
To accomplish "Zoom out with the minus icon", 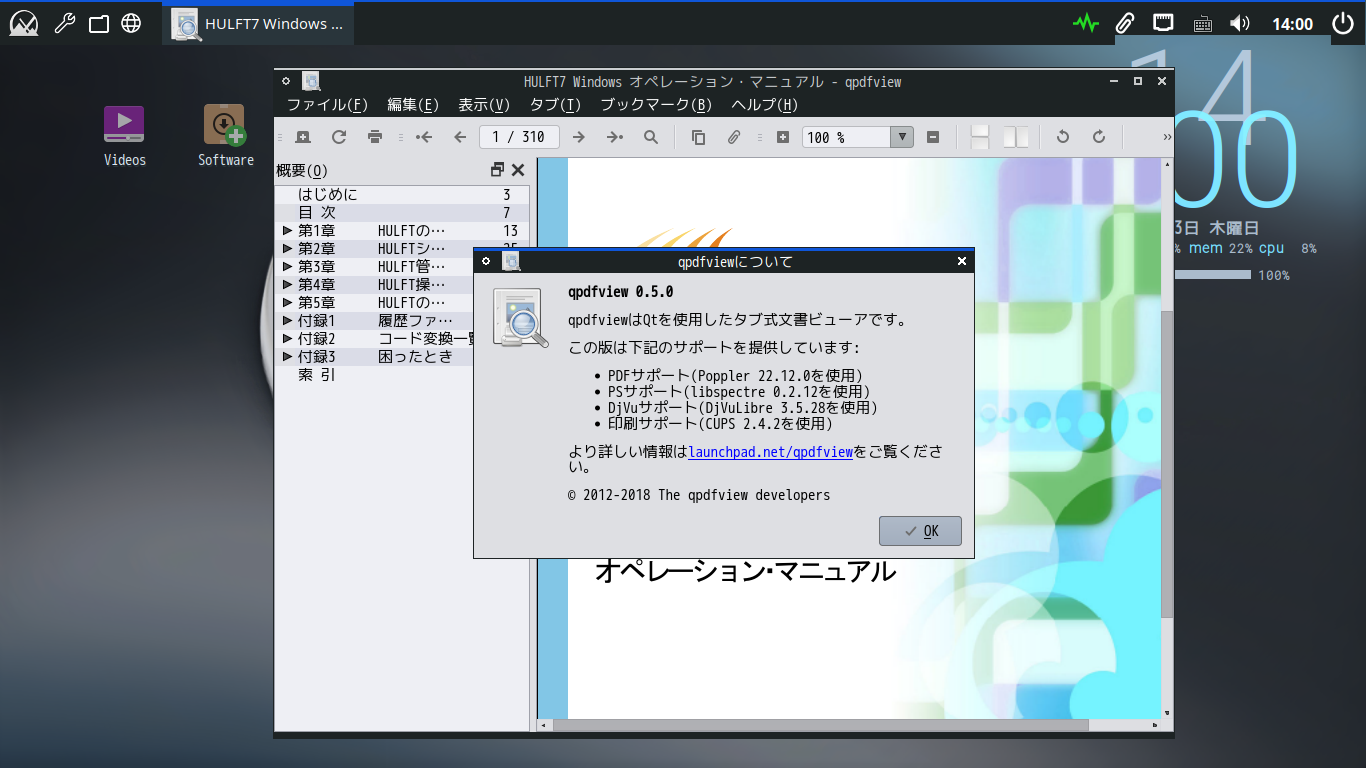I will (x=933, y=137).
